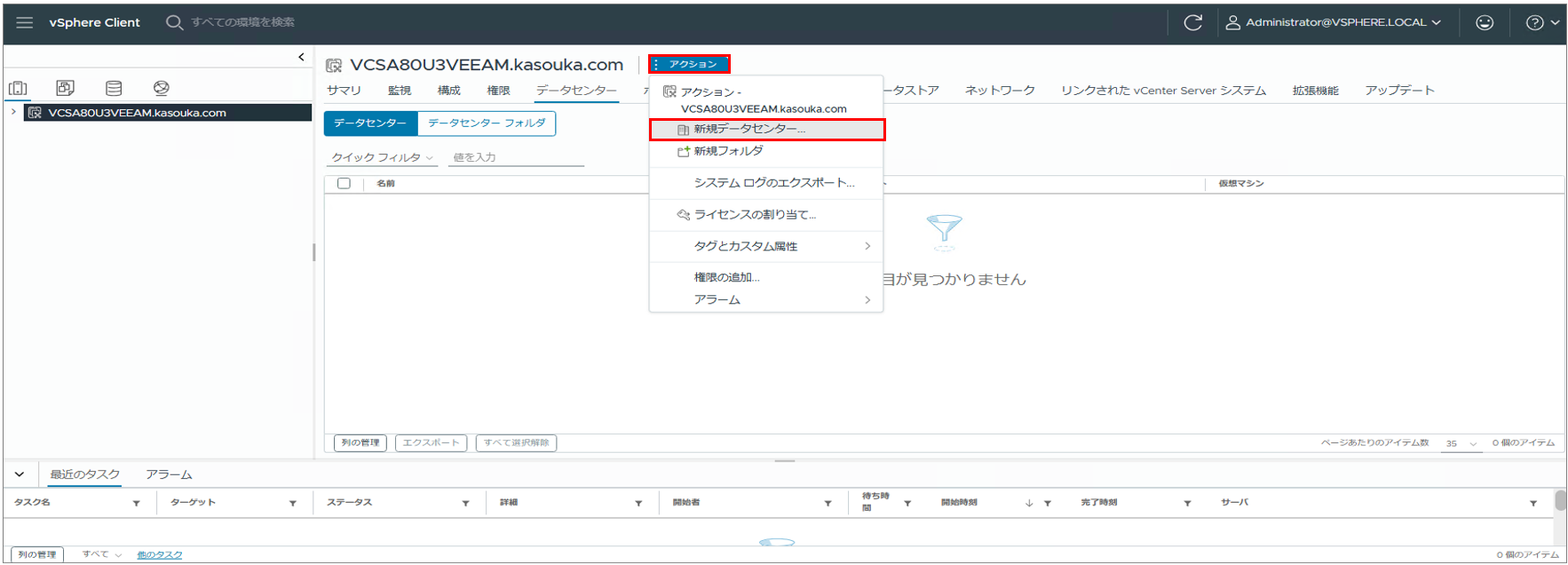The height and width of the screenshot is (565, 1568).
Task: Click the すべて選択解除 button
Action: click(x=516, y=442)
